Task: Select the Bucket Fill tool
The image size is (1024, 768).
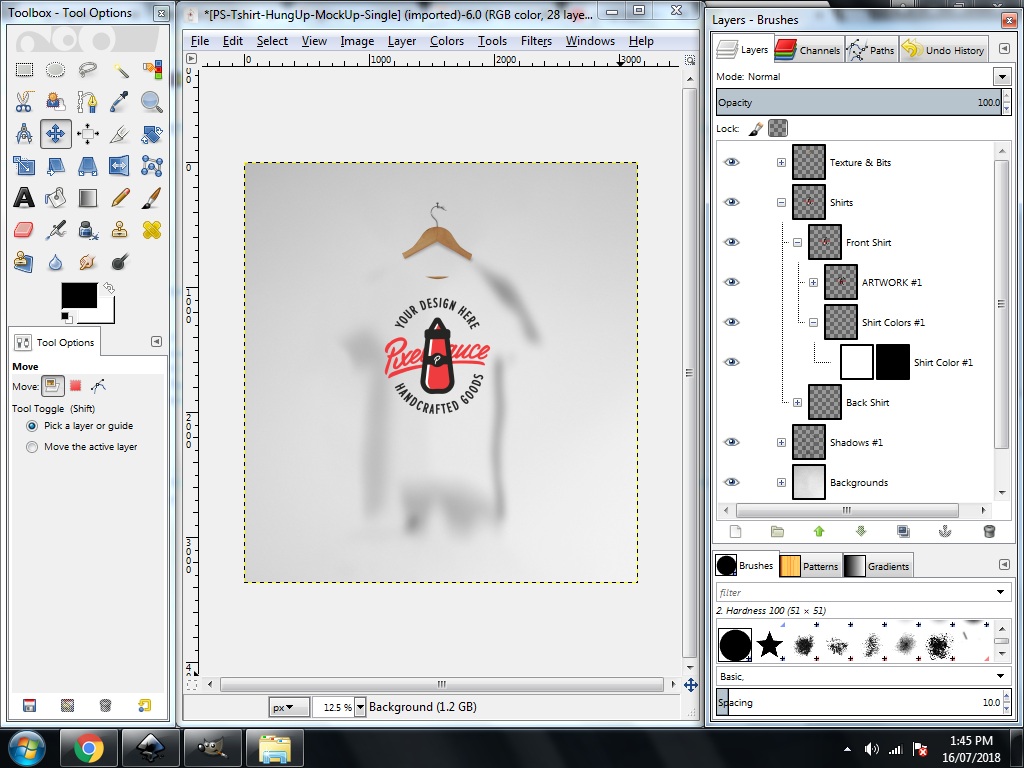Action: 56,198
